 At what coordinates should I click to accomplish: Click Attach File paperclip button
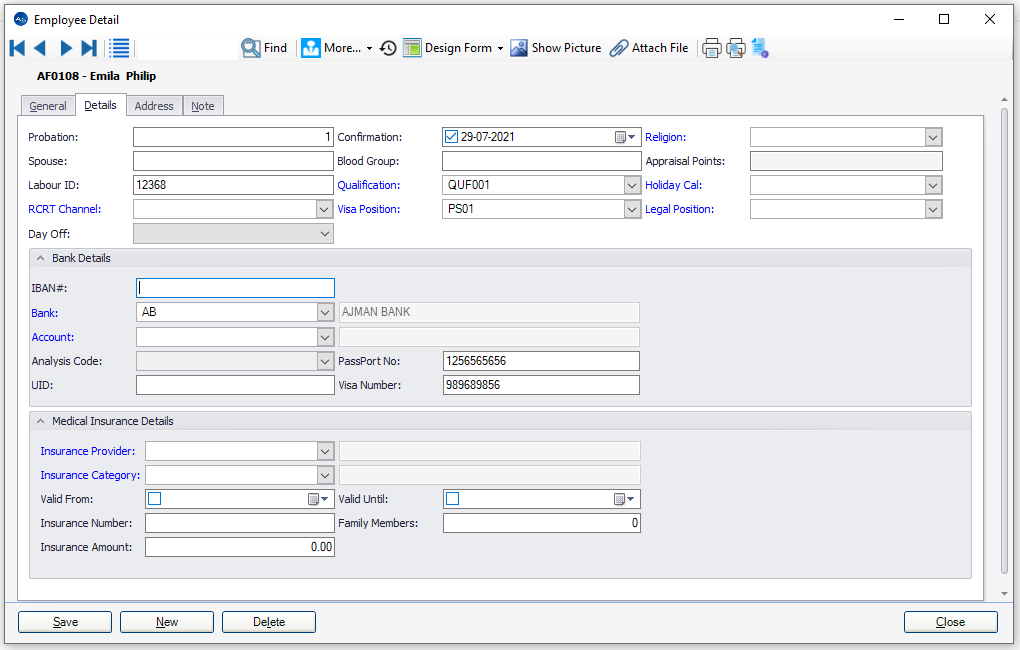tap(649, 47)
